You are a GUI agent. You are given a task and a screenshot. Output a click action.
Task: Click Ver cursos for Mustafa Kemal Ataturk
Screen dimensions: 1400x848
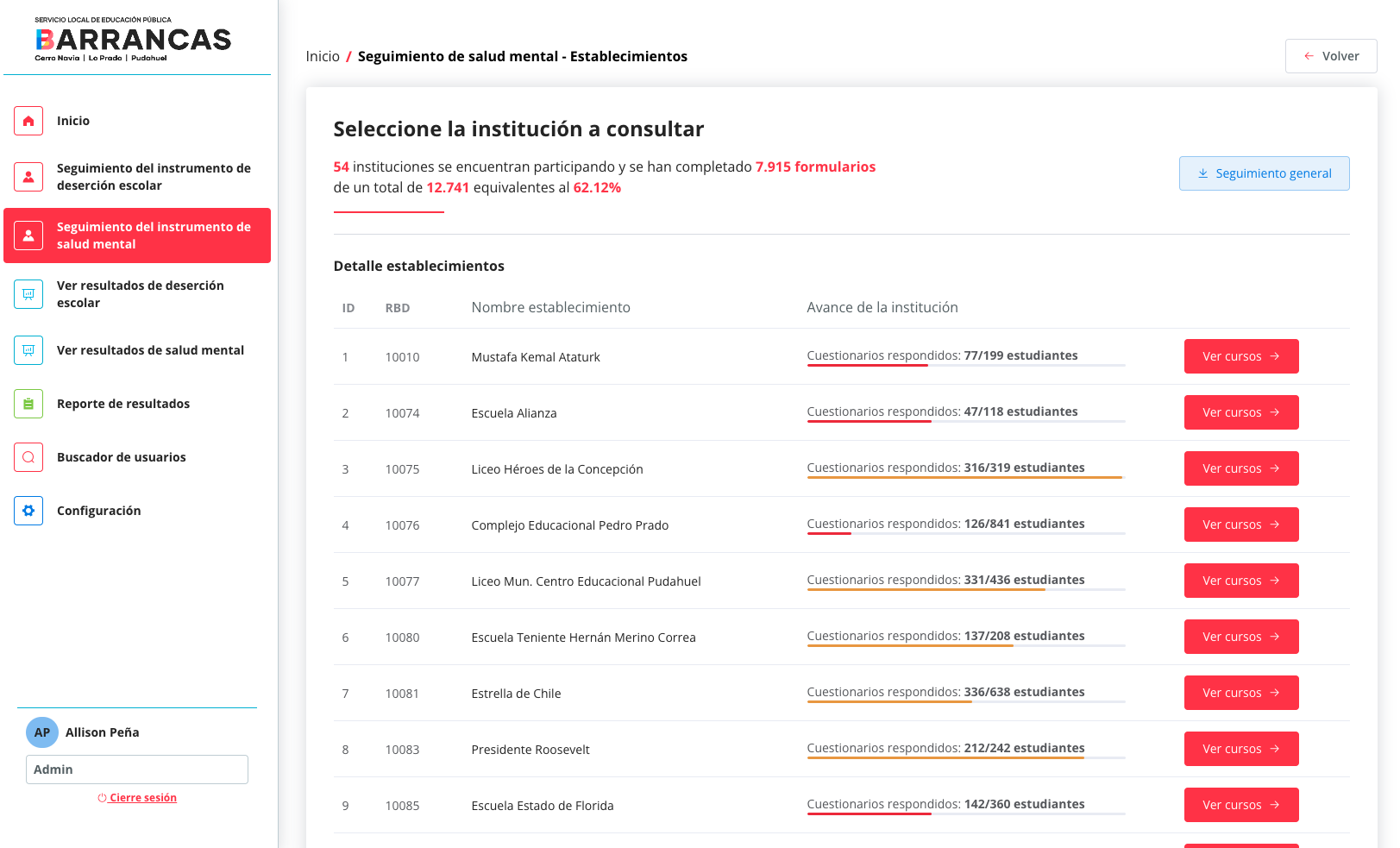point(1241,356)
